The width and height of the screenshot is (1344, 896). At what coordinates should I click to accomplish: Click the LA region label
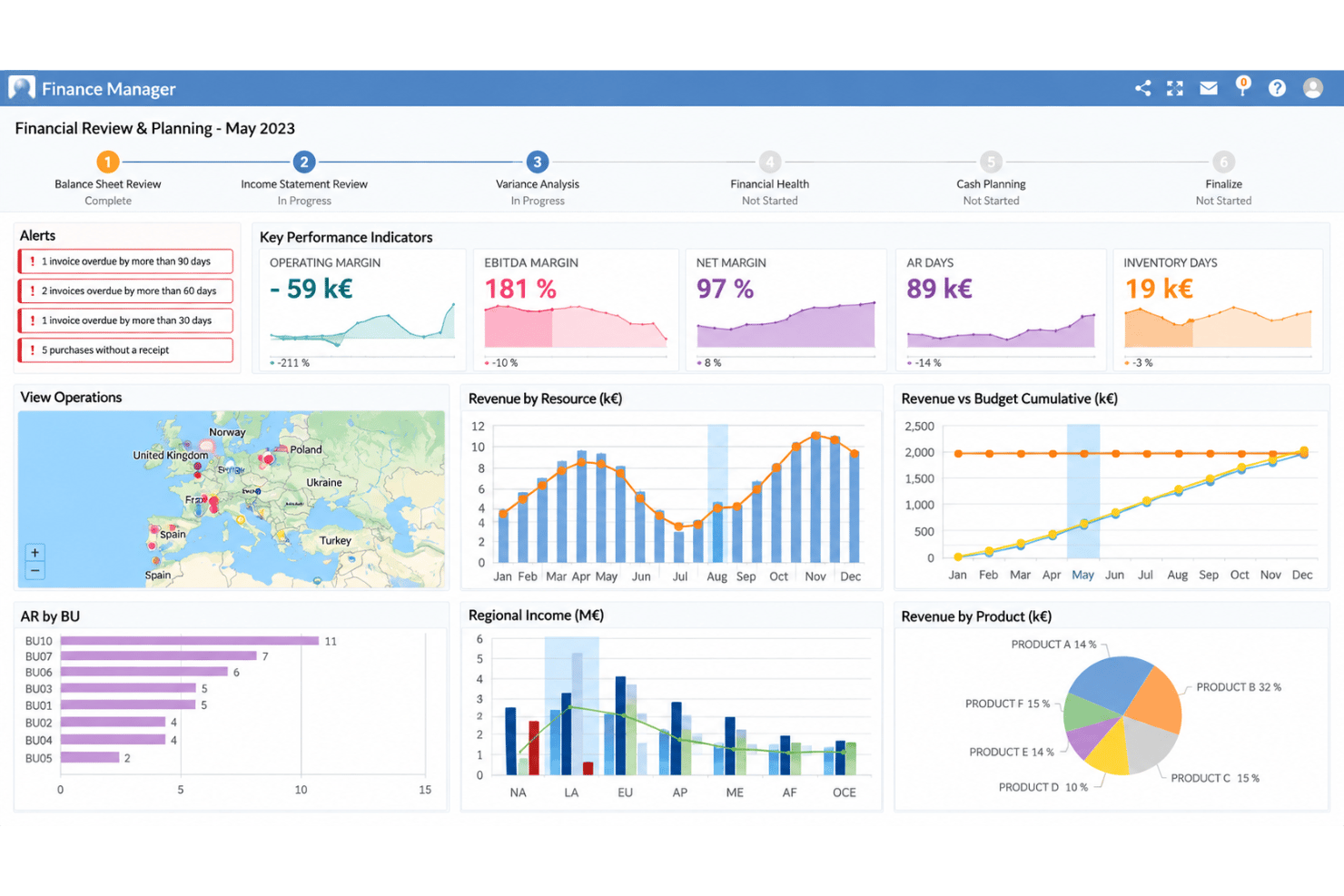click(x=571, y=793)
